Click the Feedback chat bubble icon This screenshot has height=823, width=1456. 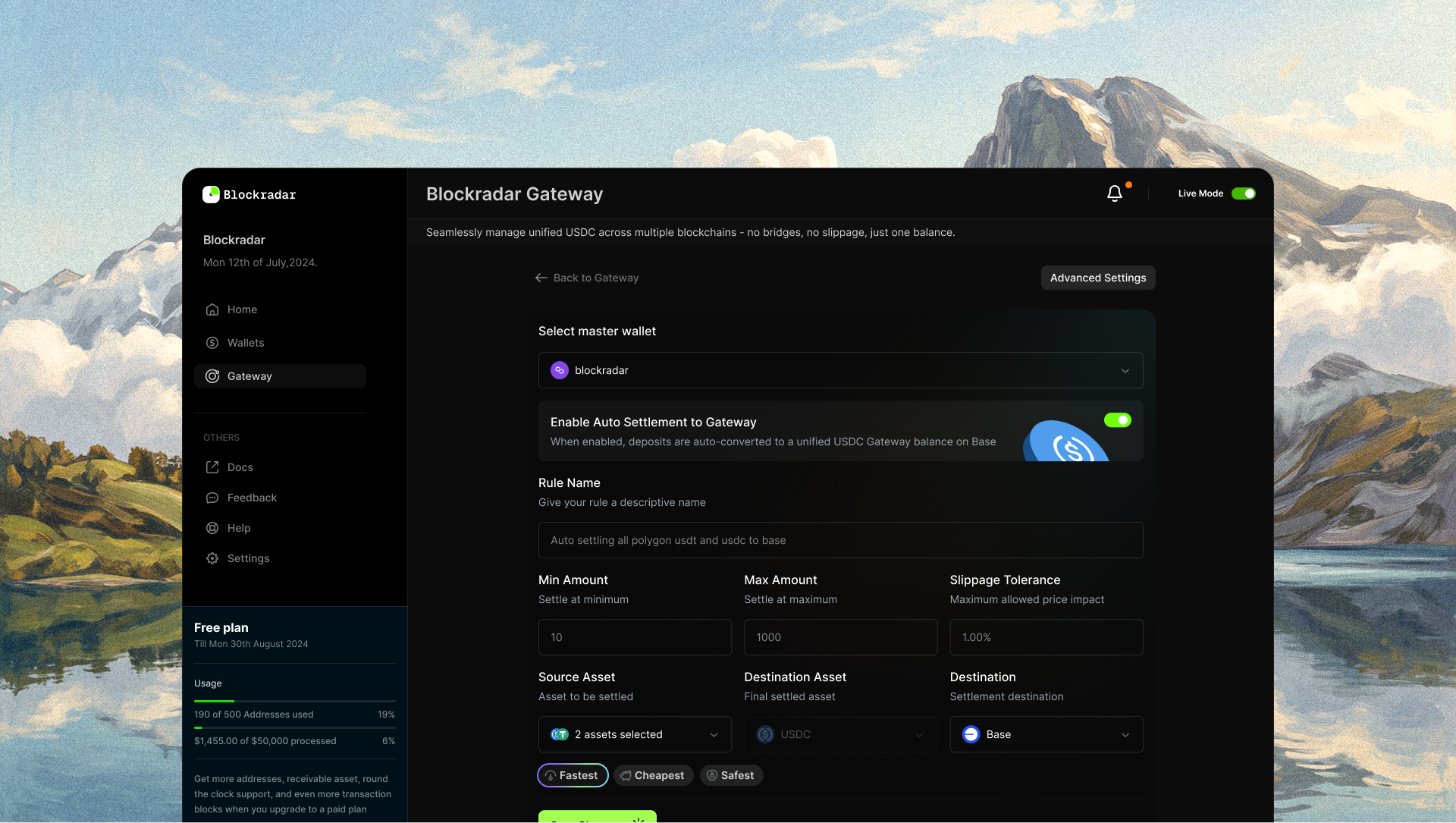pyautogui.click(x=212, y=498)
